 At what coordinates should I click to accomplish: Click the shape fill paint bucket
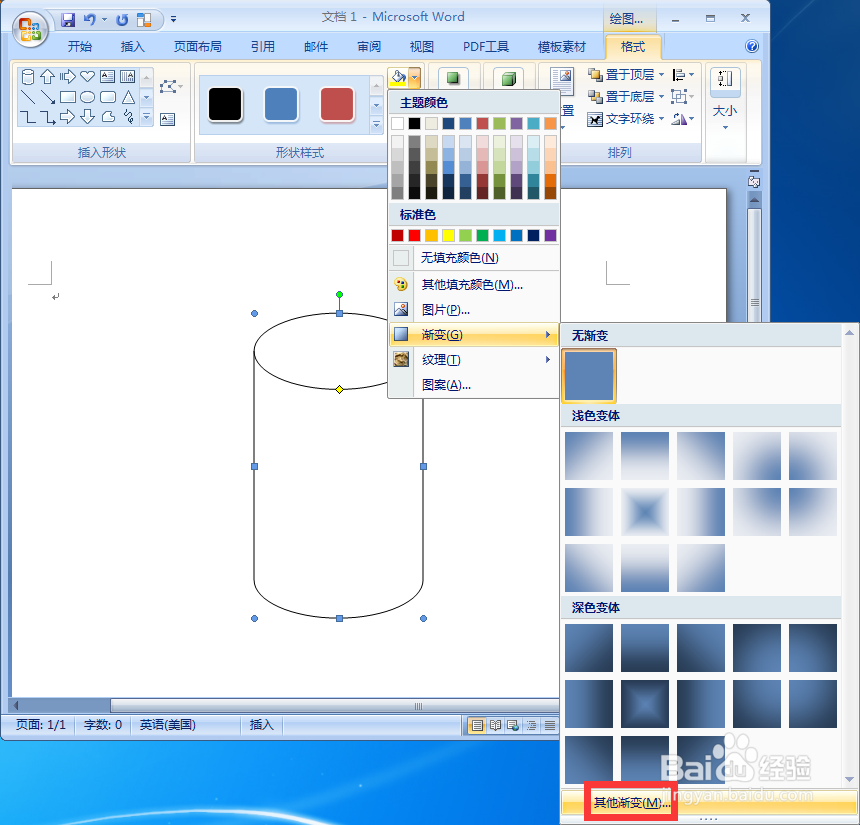click(x=398, y=78)
